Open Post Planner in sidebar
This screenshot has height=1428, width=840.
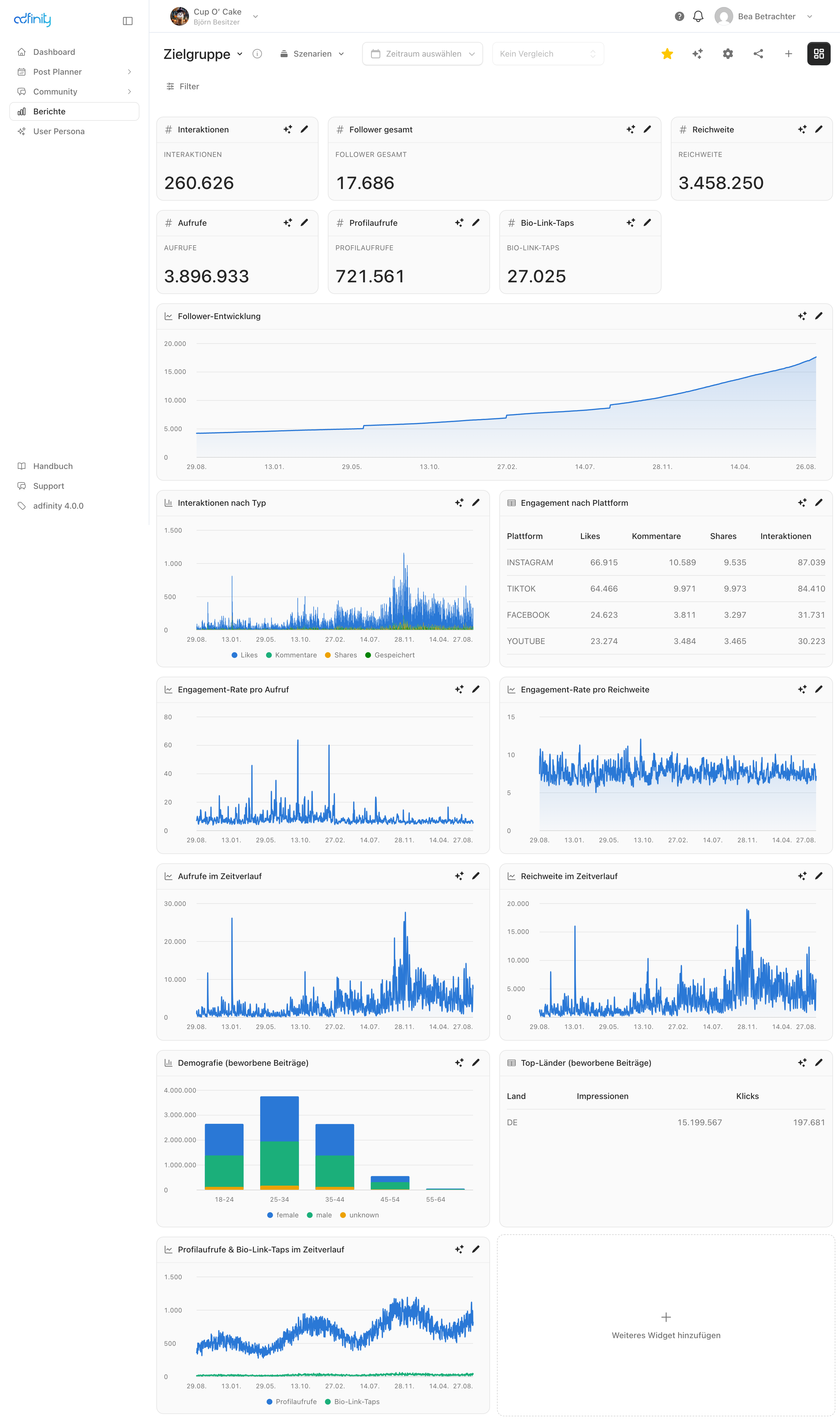click(x=74, y=72)
